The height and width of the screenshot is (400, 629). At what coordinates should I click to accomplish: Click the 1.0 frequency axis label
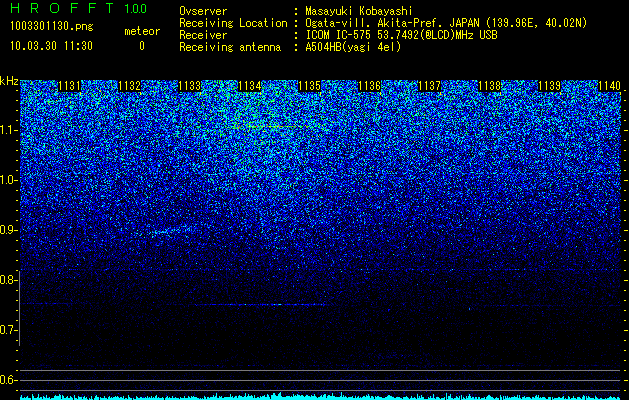tap(7, 180)
